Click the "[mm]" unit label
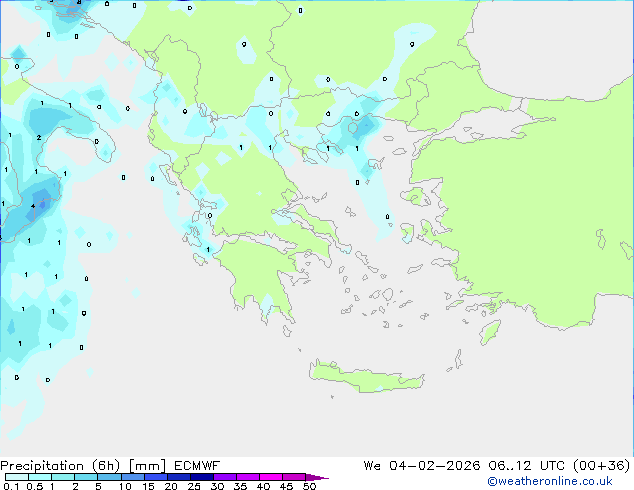This screenshot has width=634, height=490. pyautogui.click(x=147, y=466)
